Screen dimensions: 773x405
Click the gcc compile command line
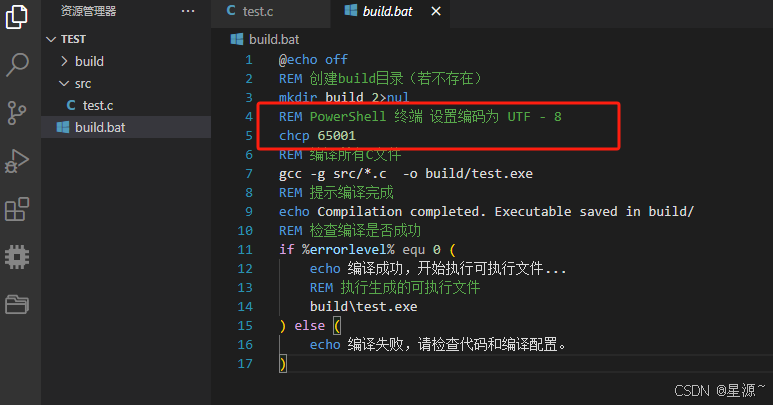pyautogui.click(x=406, y=173)
